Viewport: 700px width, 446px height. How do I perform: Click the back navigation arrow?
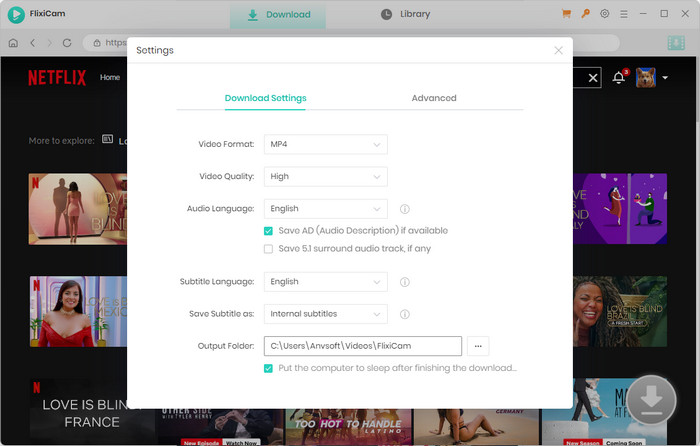pos(33,43)
